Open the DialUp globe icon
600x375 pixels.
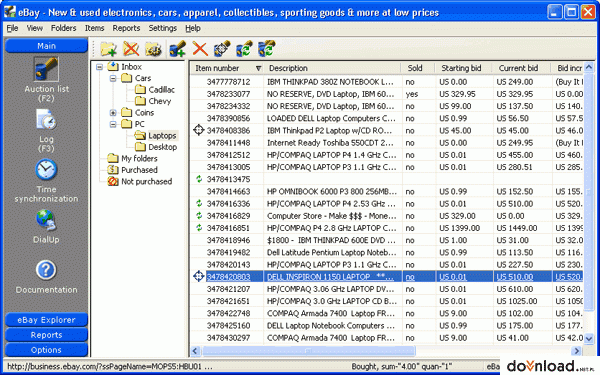(46, 220)
